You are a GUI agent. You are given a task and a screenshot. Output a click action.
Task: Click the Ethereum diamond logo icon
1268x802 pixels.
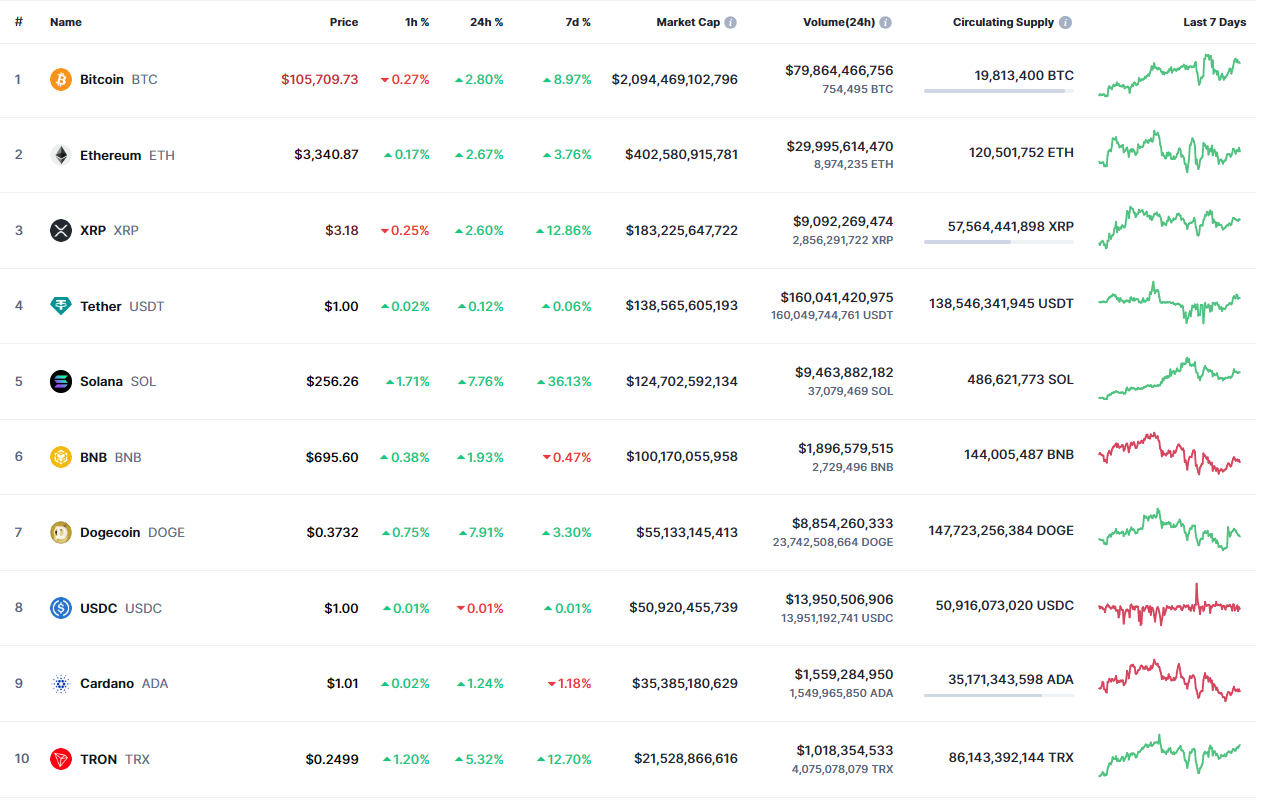tap(61, 155)
